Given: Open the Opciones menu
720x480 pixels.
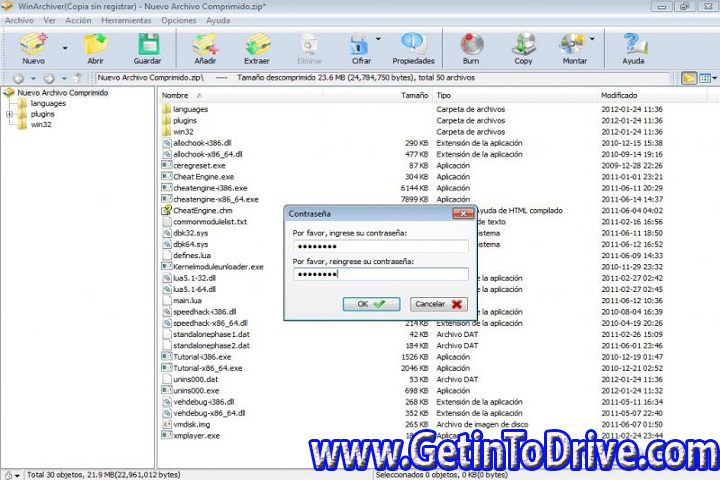Looking at the screenshot, I should pos(179,21).
